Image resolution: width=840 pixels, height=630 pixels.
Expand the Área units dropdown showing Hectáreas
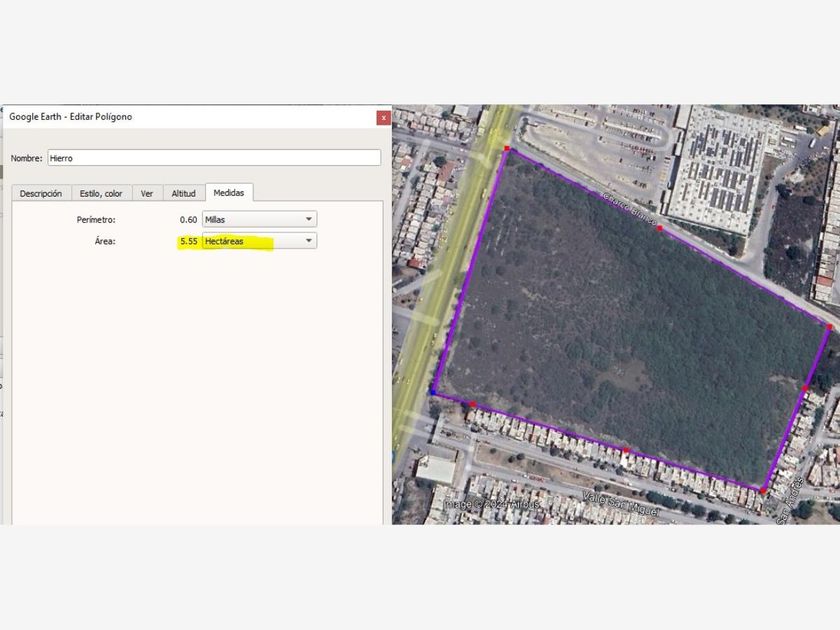[x=258, y=241]
